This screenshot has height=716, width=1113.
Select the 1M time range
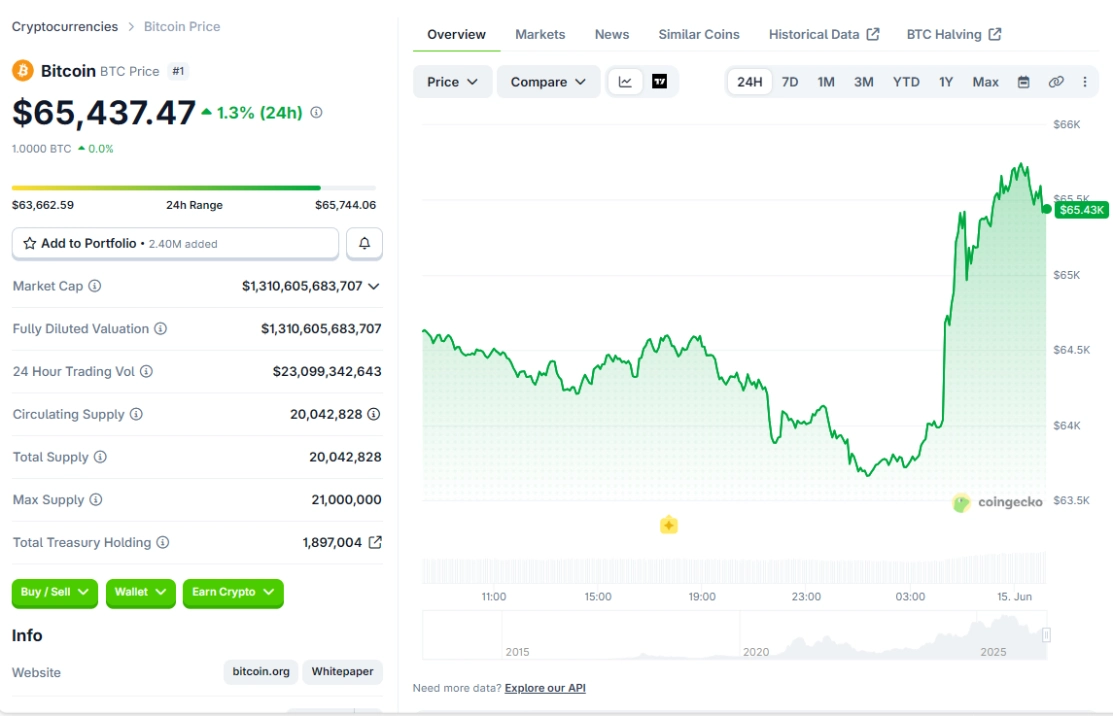[826, 82]
